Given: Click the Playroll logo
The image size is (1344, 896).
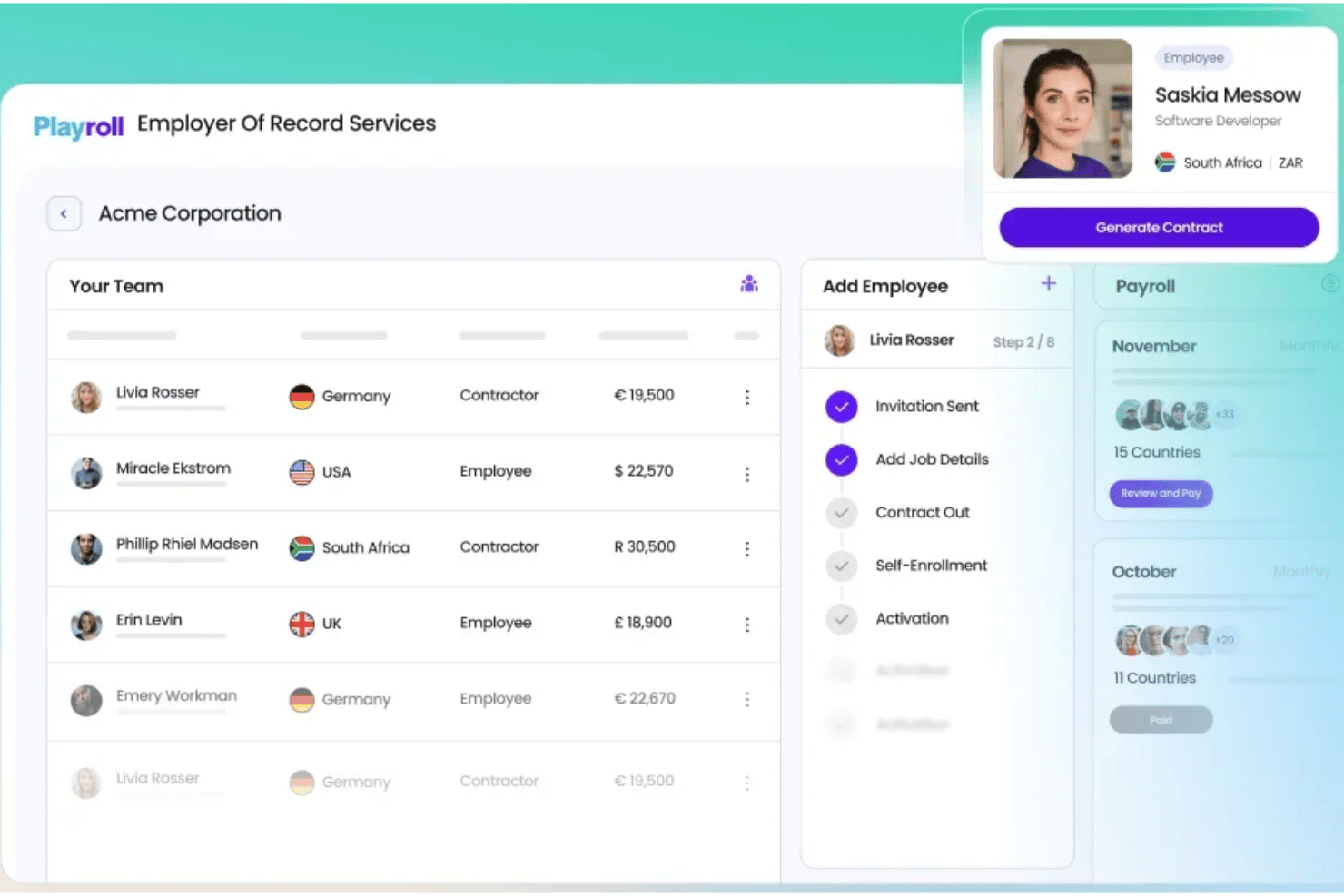Looking at the screenshot, I should click(78, 126).
